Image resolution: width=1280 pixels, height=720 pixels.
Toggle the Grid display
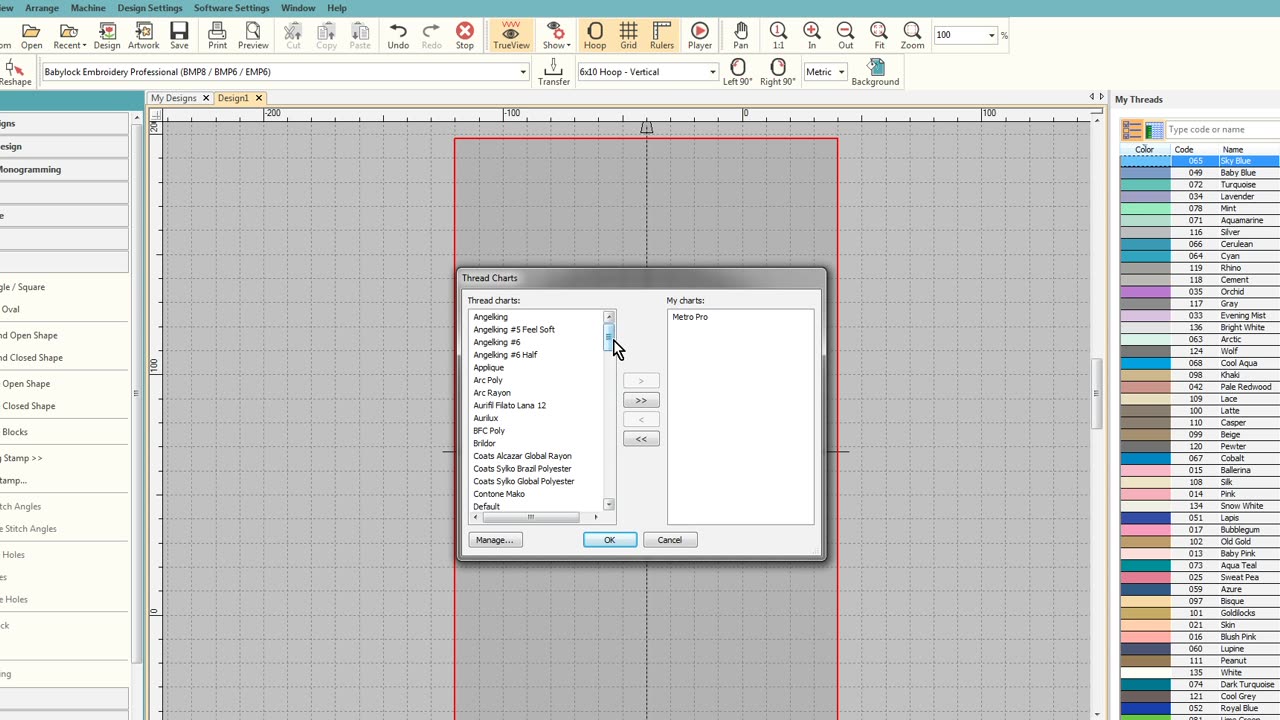(628, 36)
